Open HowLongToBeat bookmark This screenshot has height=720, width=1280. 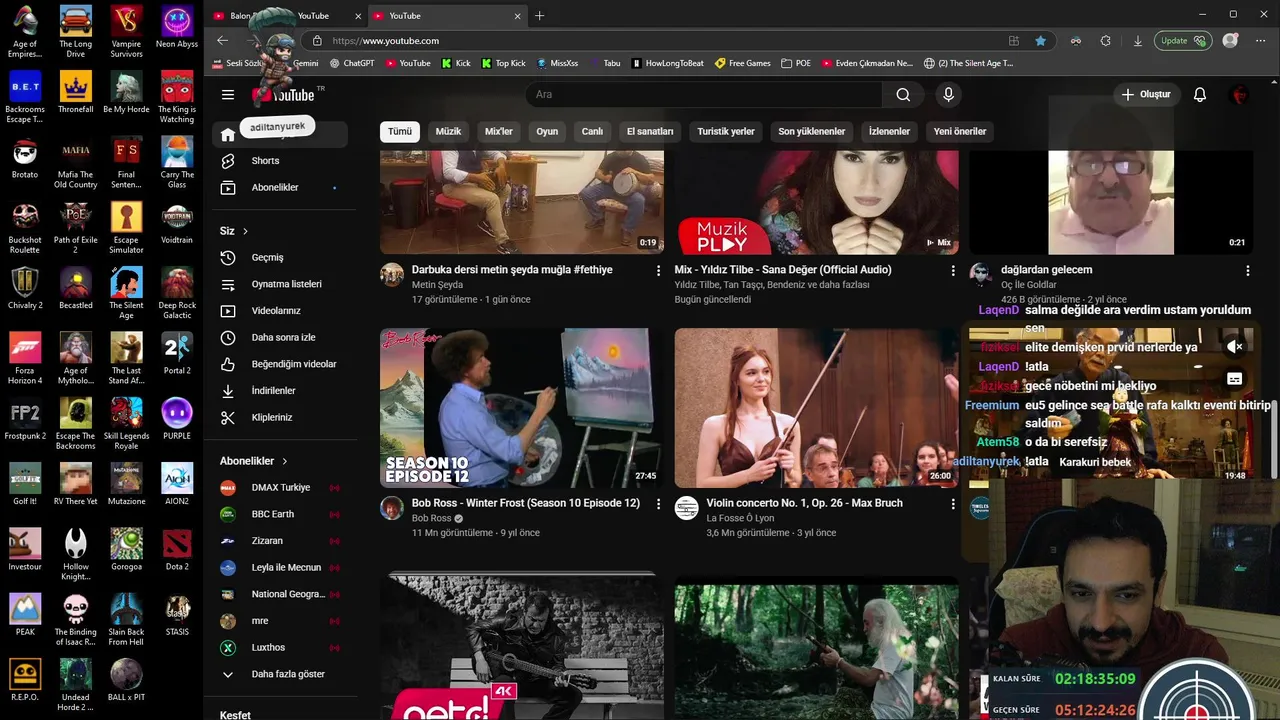click(x=667, y=63)
